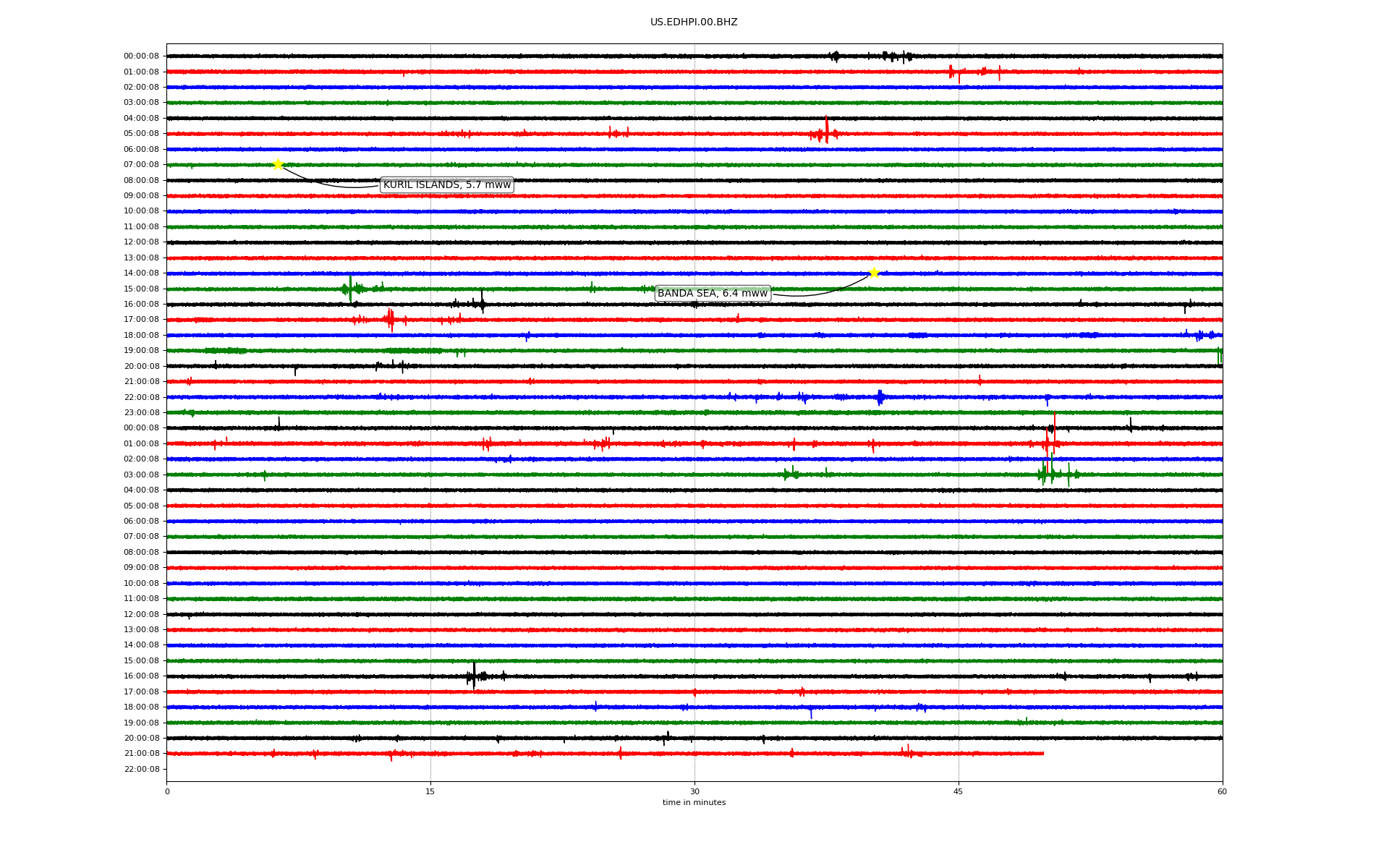
Task: Click the first 14:00:08 time label
Action: 141,273
